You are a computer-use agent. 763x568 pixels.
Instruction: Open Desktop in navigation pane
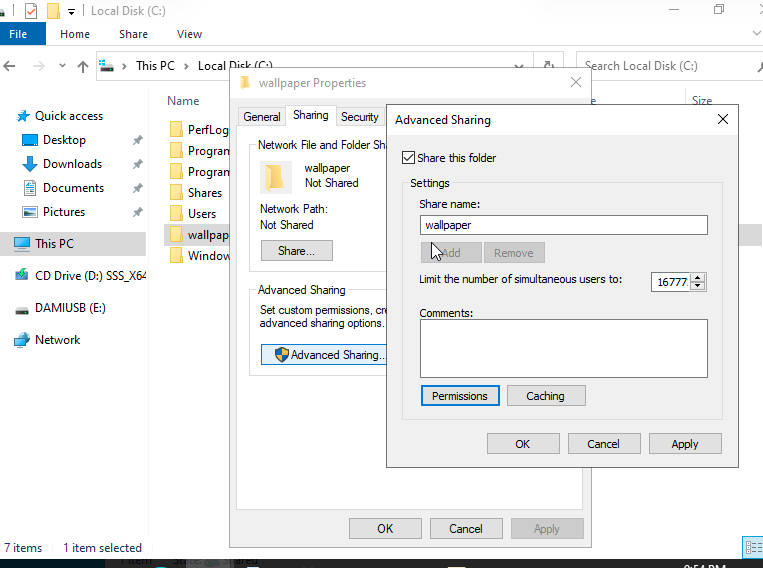point(64,140)
